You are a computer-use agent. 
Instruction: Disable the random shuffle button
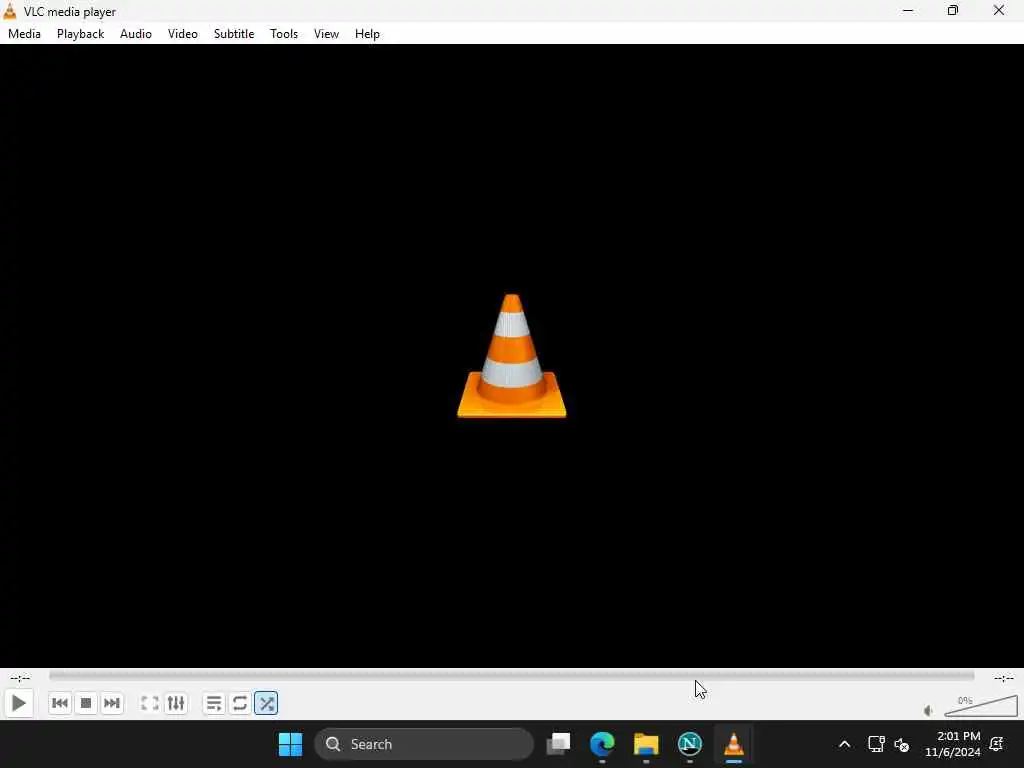pos(266,703)
